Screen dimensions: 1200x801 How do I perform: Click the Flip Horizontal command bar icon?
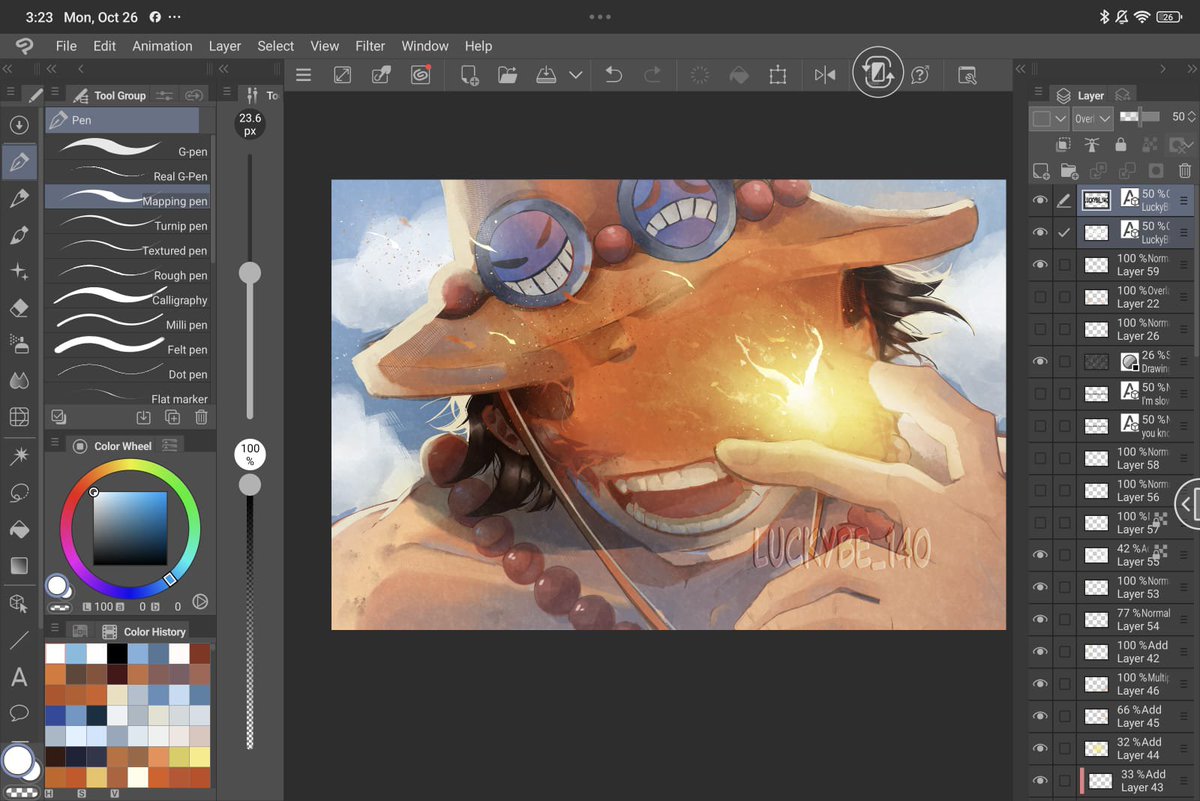click(x=825, y=75)
